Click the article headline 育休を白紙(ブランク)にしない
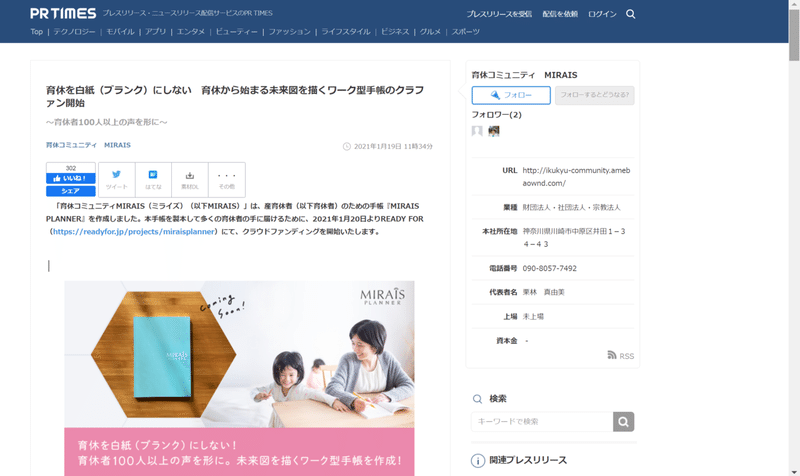The width and height of the screenshot is (800, 476). (x=235, y=96)
